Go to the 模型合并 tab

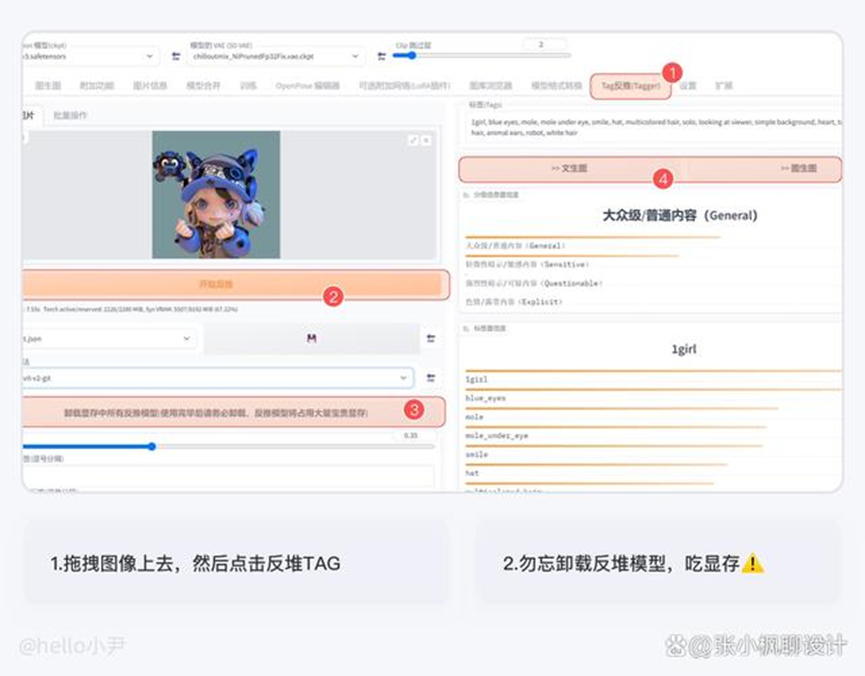[203, 86]
